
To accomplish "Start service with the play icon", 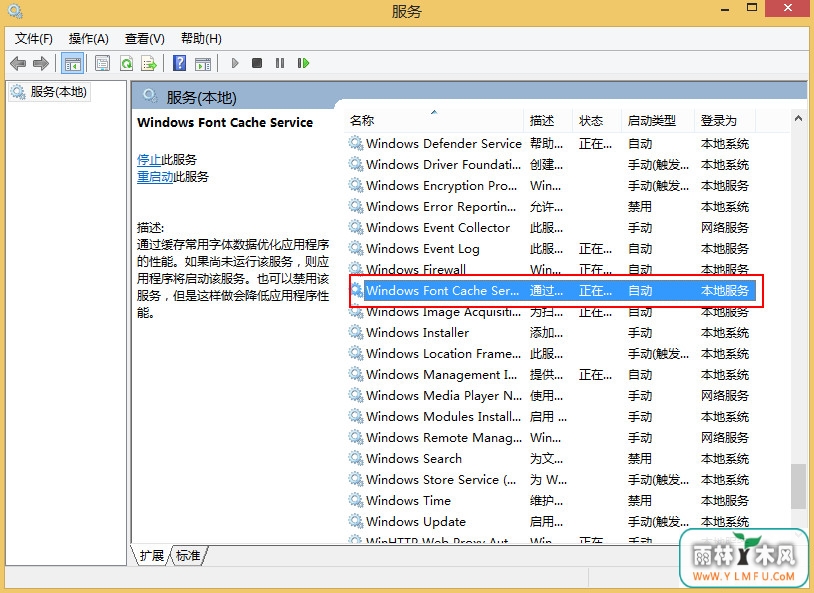I will click(x=235, y=63).
